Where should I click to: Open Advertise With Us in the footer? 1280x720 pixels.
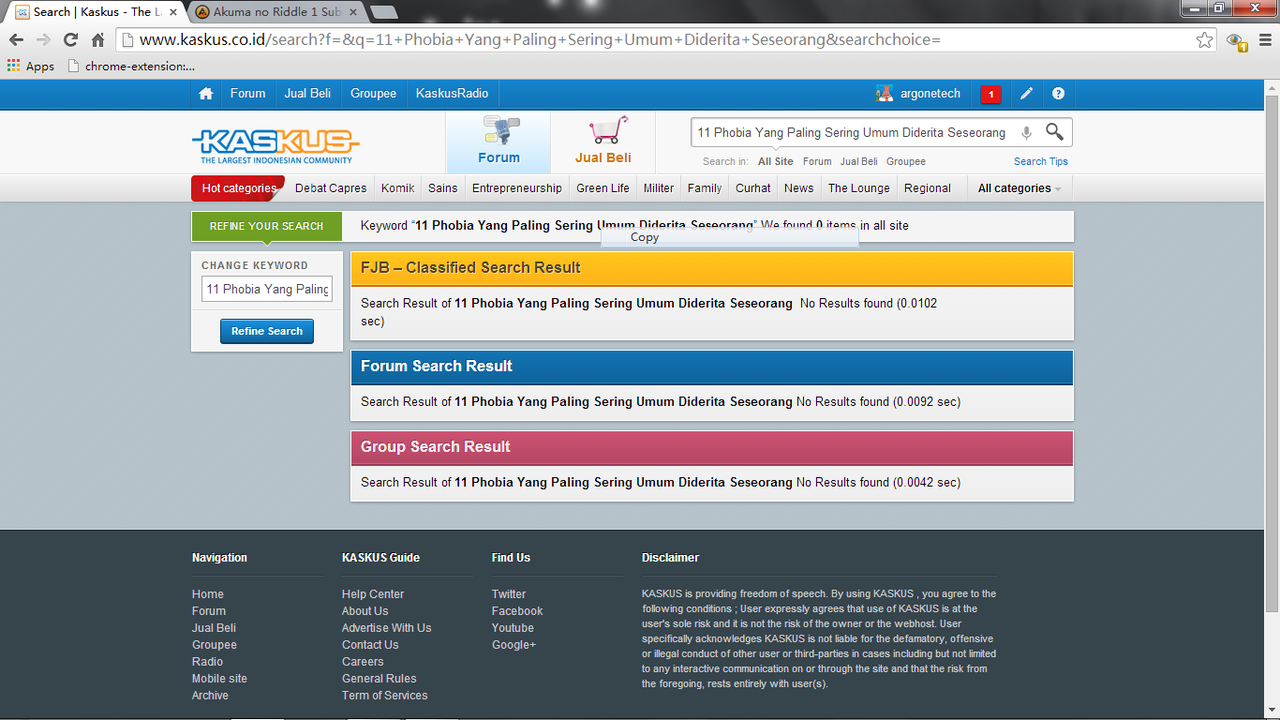point(387,628)
